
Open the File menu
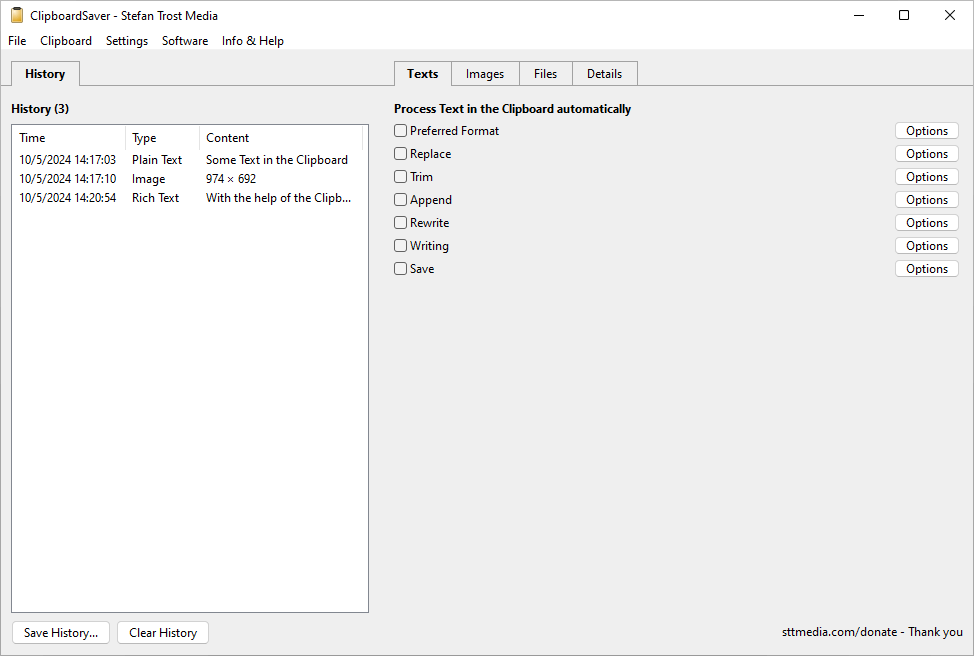click(x=17, y=41)
